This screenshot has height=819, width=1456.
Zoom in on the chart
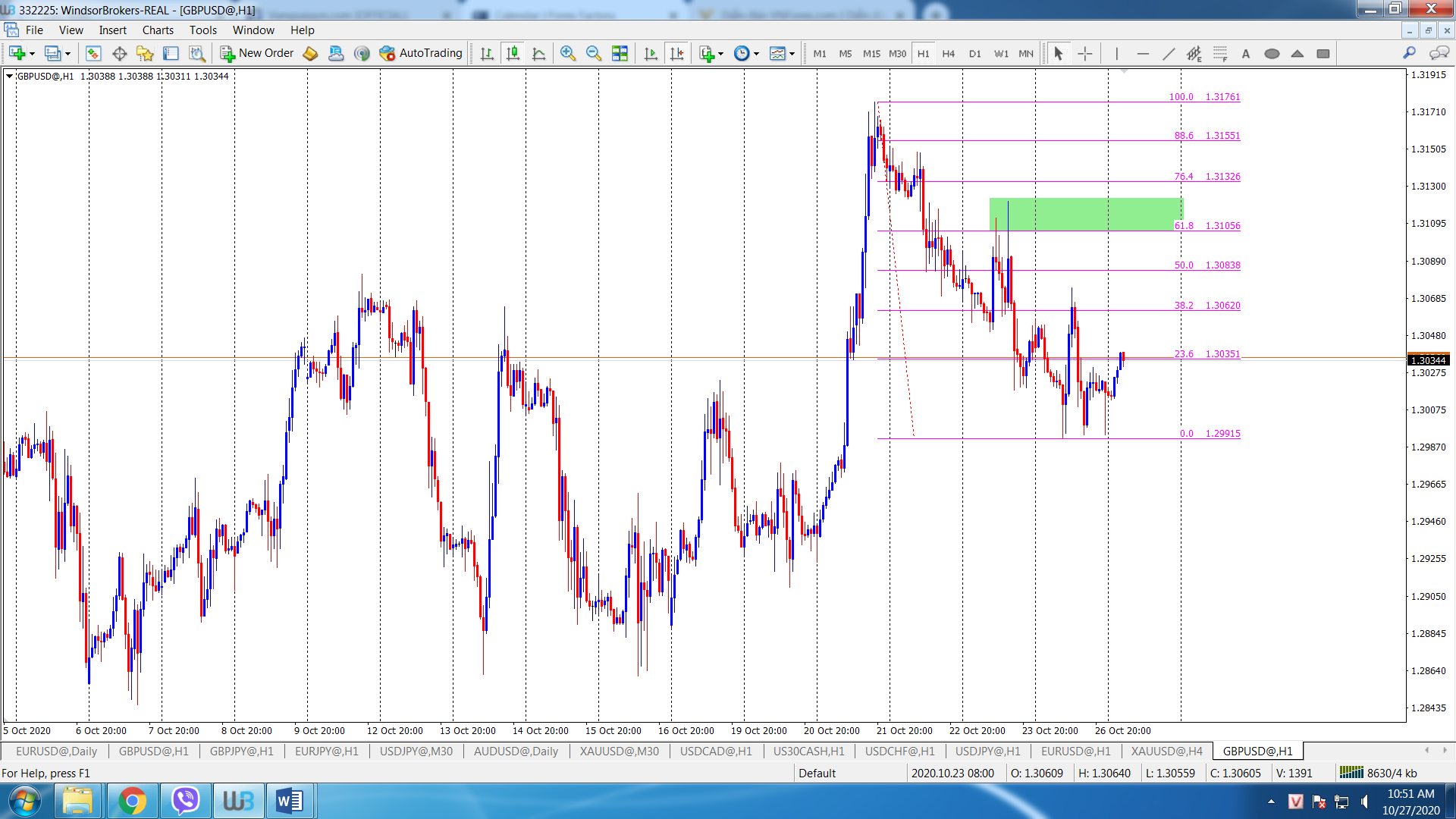coord(567,53)
